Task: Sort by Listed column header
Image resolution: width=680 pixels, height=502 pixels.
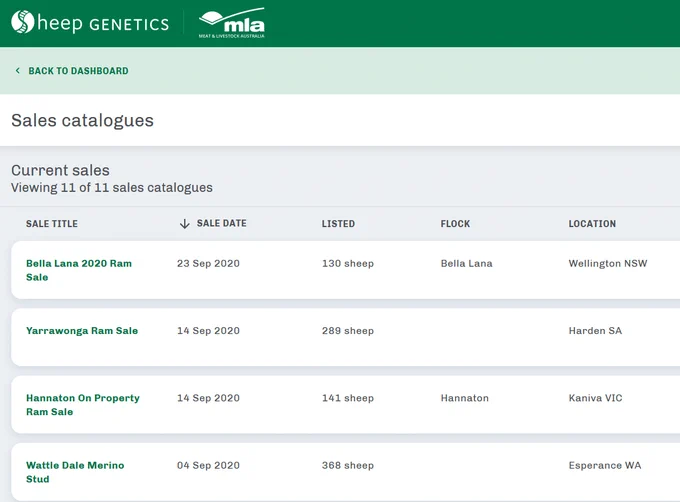Action: [338, 224]
